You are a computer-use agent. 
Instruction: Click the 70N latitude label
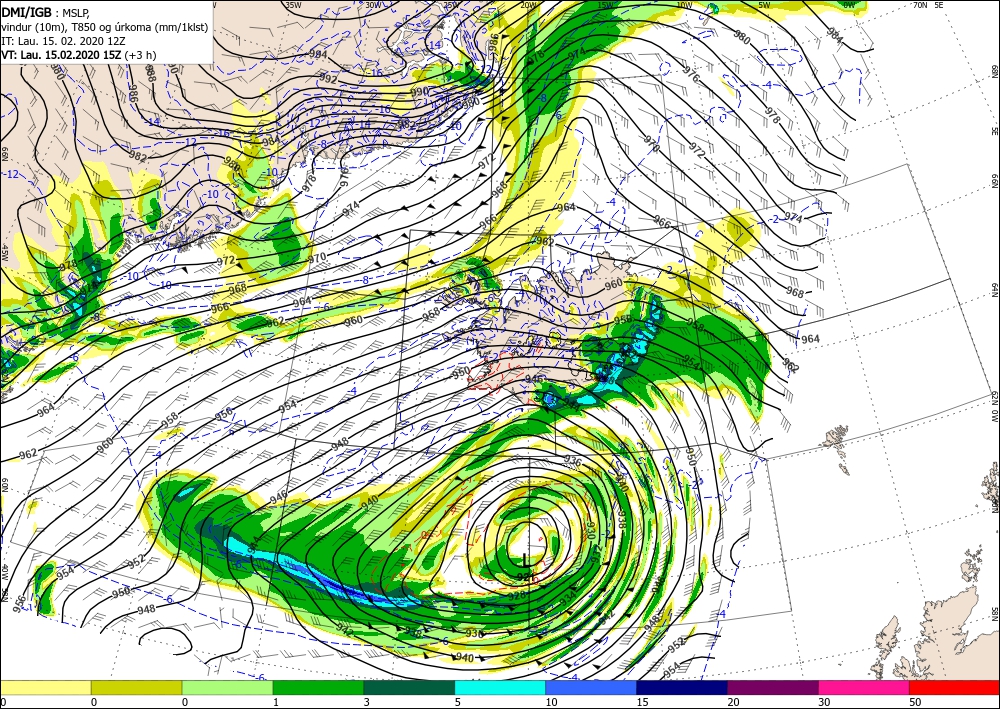[x=920, y=5]
